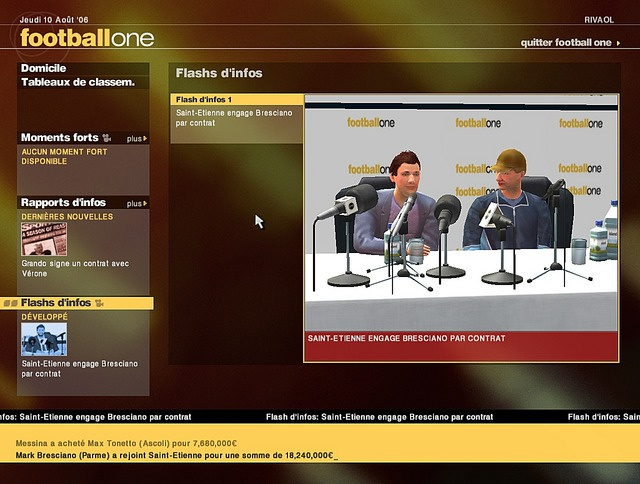640x484 pixels.
Task: Click the camera icon beside Flashs d'infos
Action: point(99,303)
